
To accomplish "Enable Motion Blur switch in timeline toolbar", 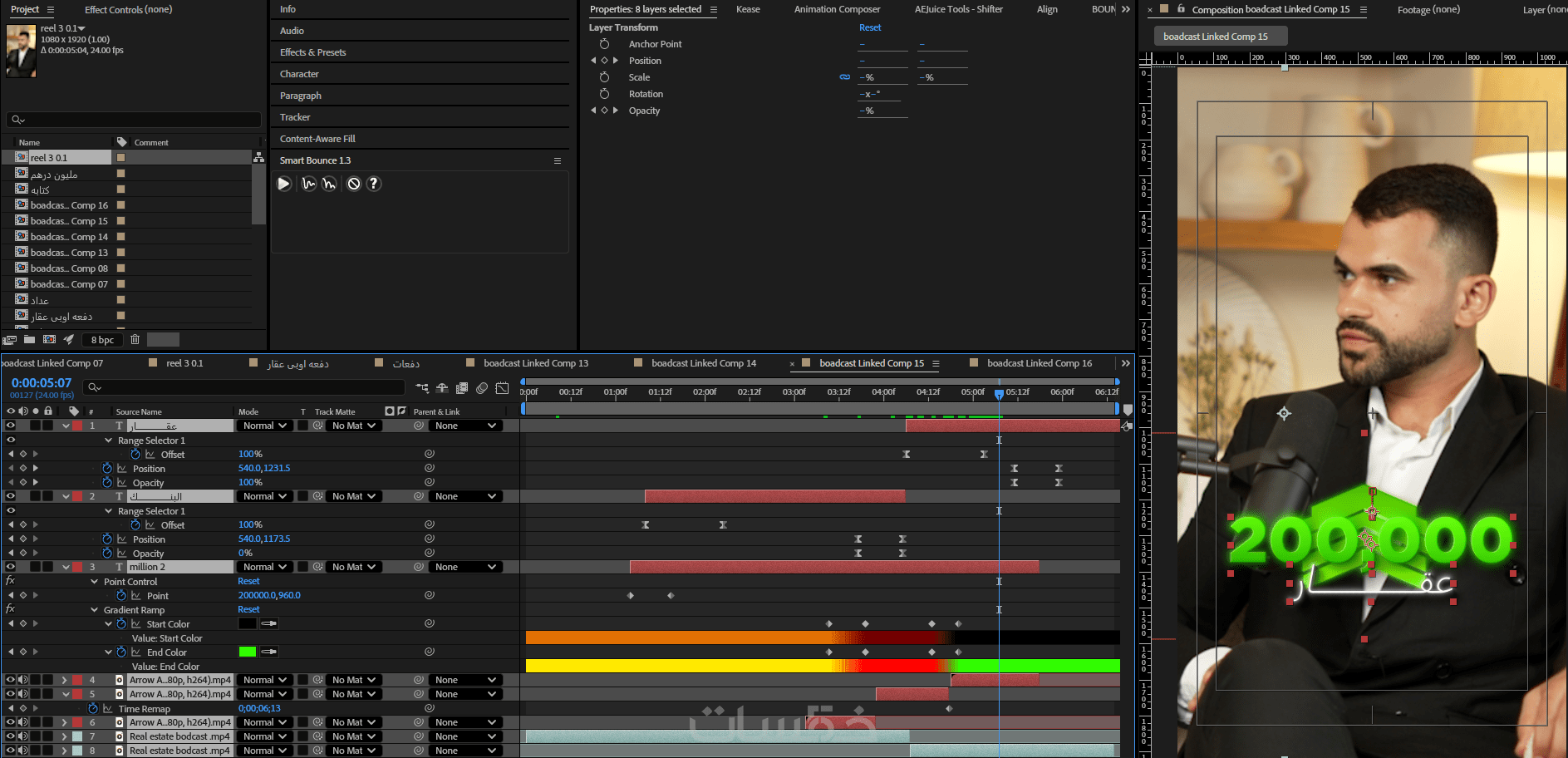I will pyautogui.click(x=482, y=387).
